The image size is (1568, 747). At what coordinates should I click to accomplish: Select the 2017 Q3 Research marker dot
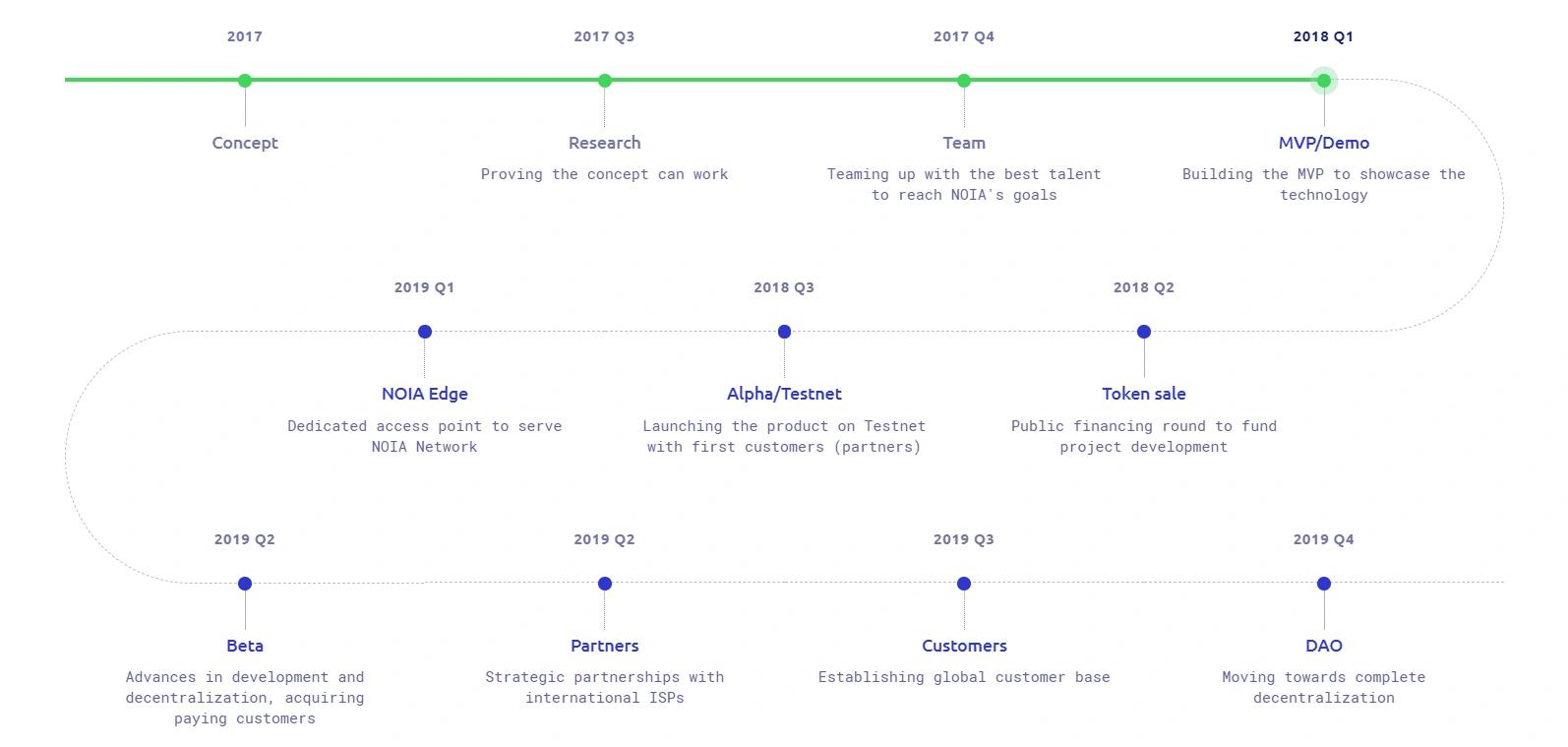[x=605, y=81]
